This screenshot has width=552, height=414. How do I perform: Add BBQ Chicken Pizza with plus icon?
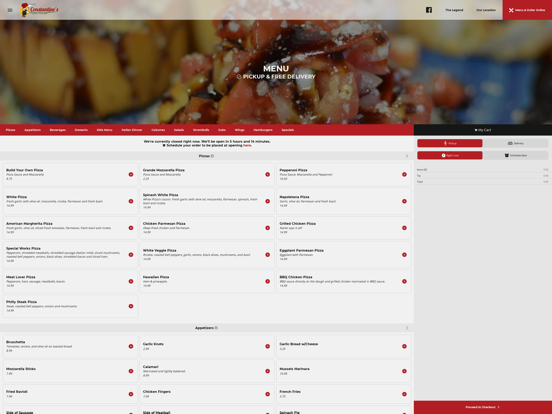click(x=404, y=281)
